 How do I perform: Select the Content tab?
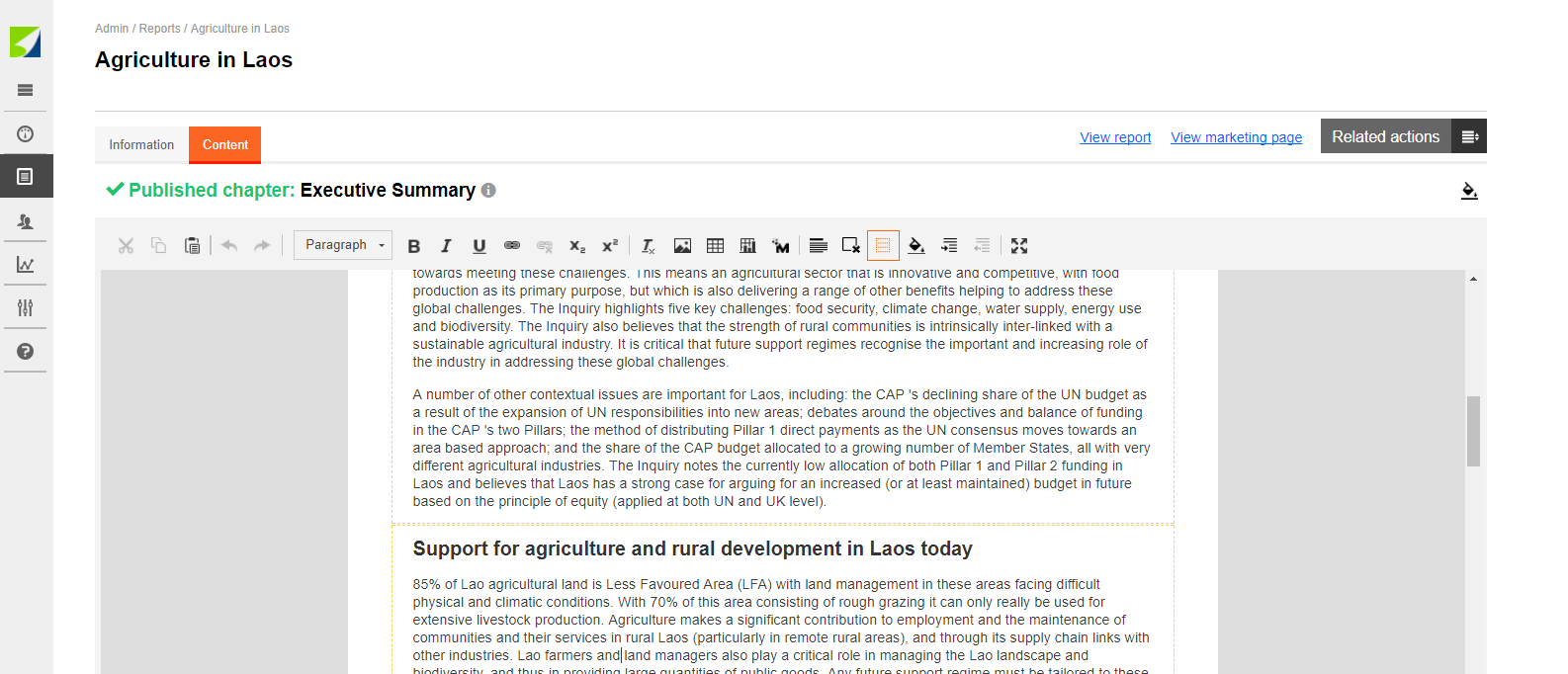[225, 145]
